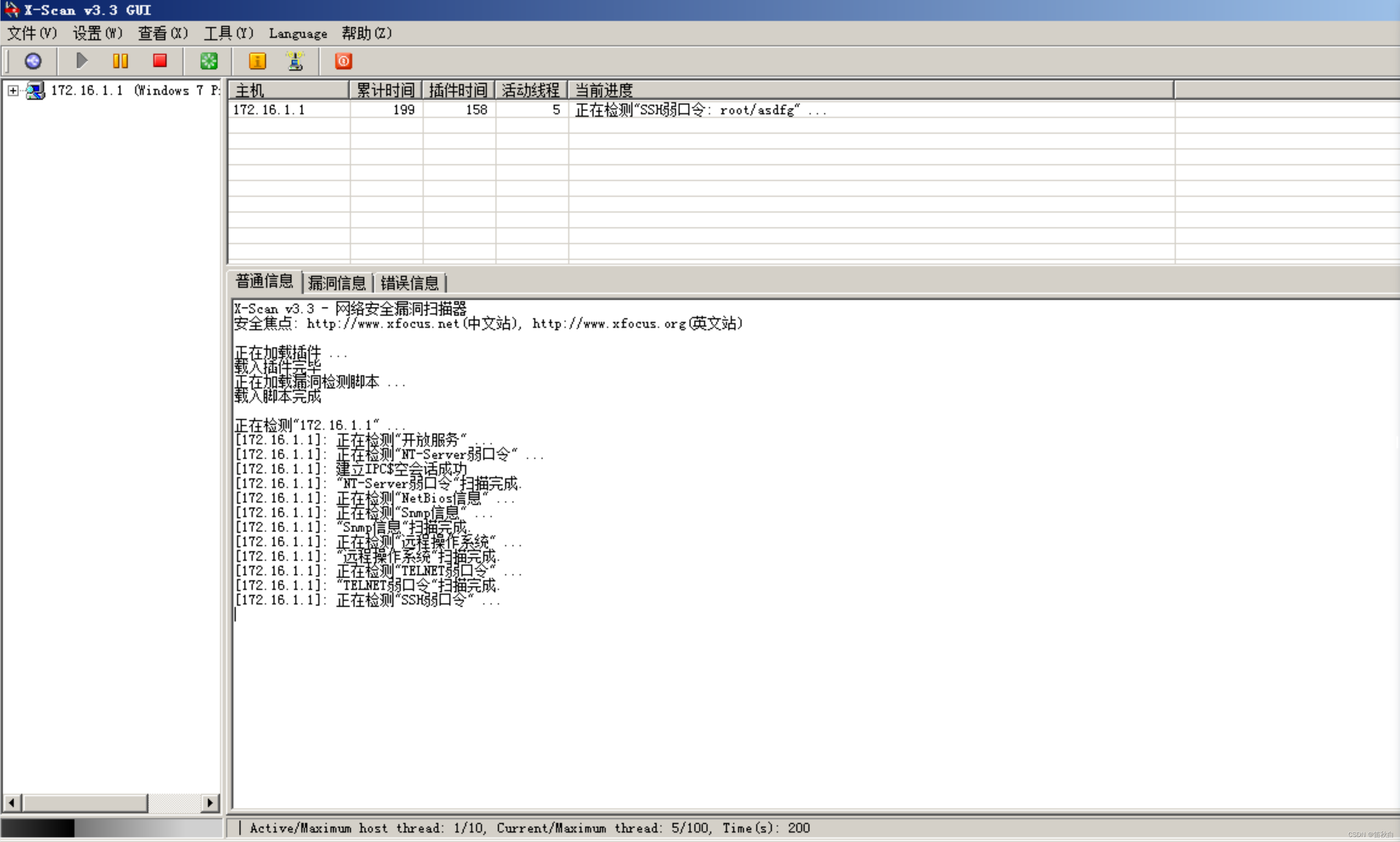Click log line 正在检测“SSH弱口令”

pos(367,600)
